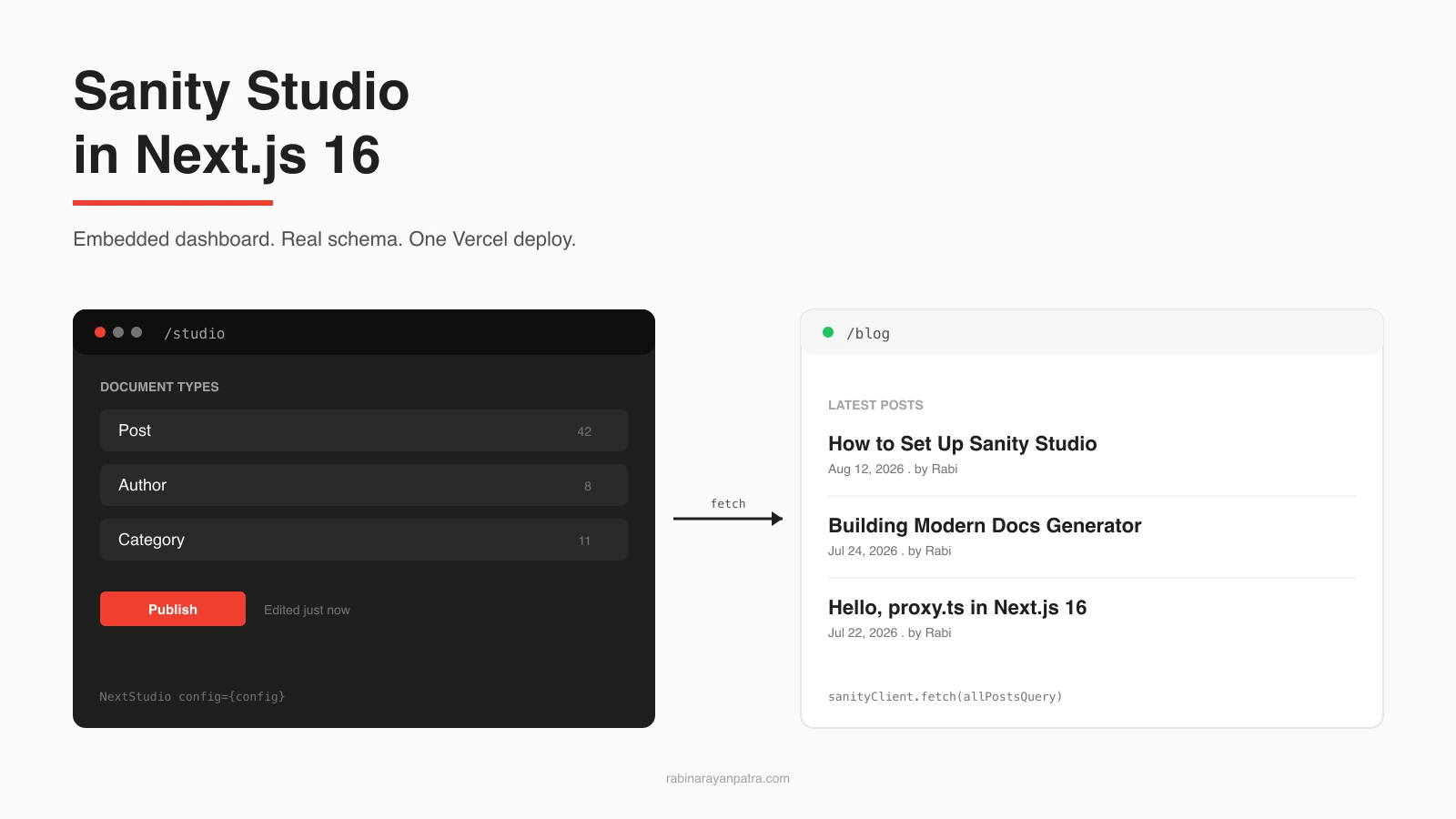1456x819 pixels.
Task: Click the /studio path in title bar
Action: point(195,333)
